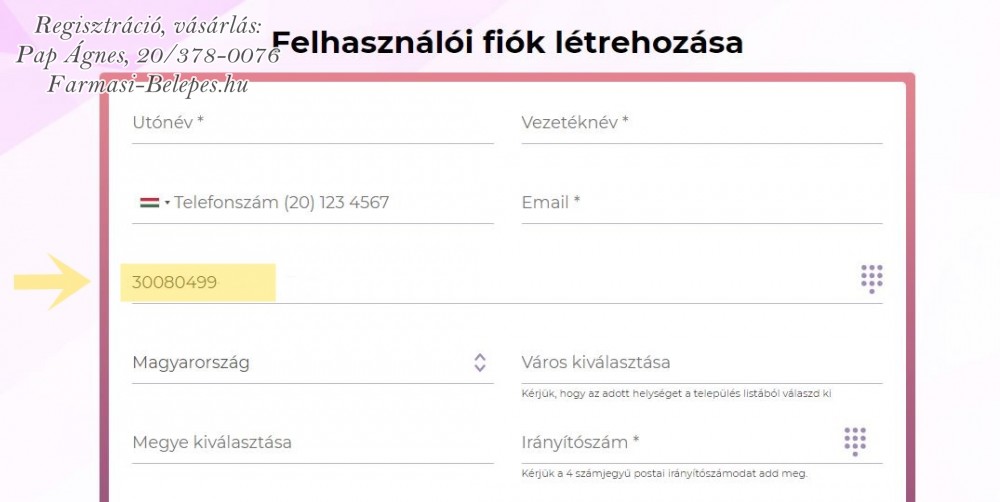Open the Város kiválasztása selector
Viewport: 1000px width, 502px height.
tap(702, 362)
